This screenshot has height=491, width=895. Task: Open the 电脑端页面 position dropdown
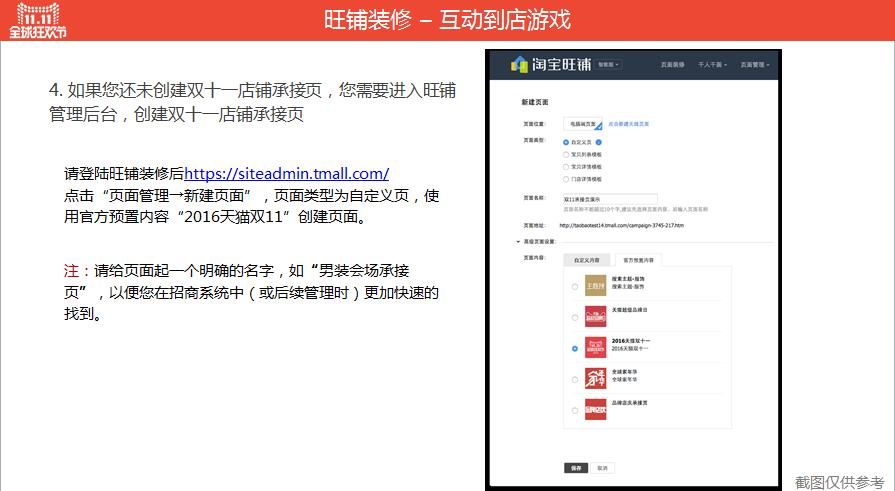583,124
